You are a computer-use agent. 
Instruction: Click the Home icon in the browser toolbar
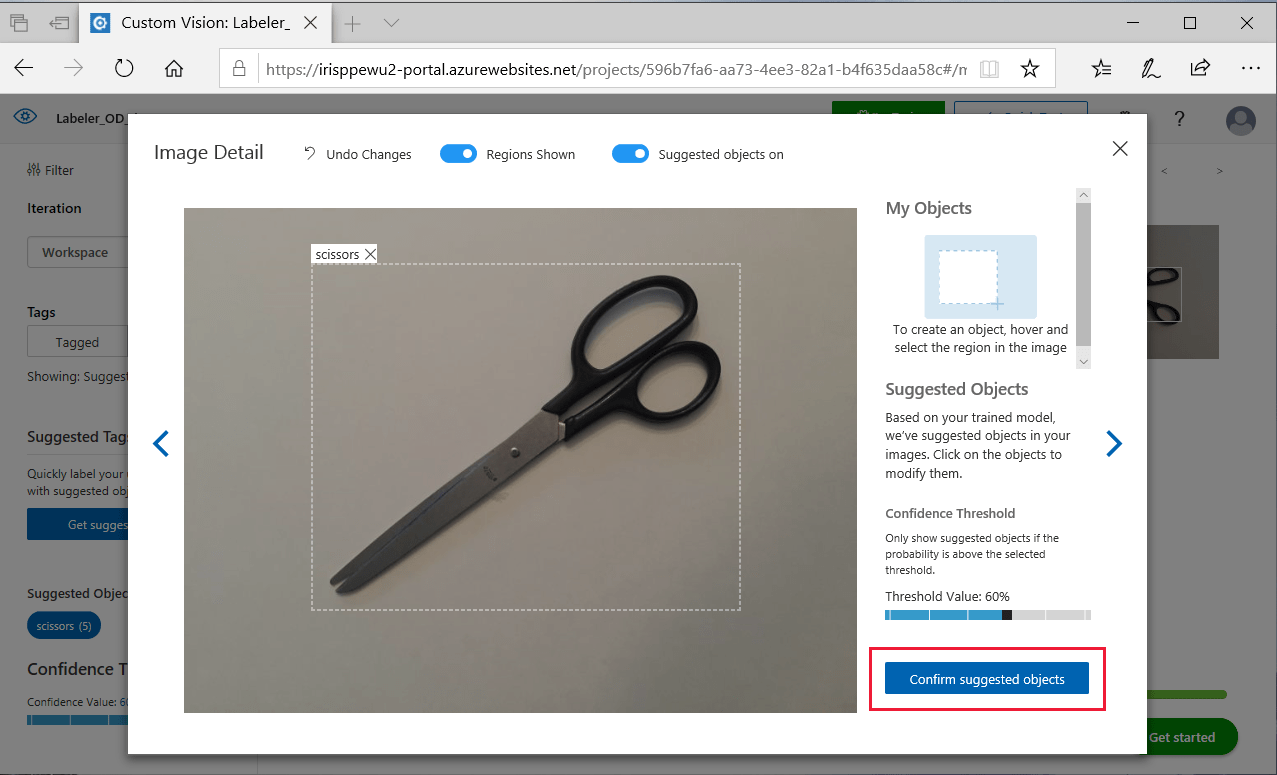[x=174, y=68]
